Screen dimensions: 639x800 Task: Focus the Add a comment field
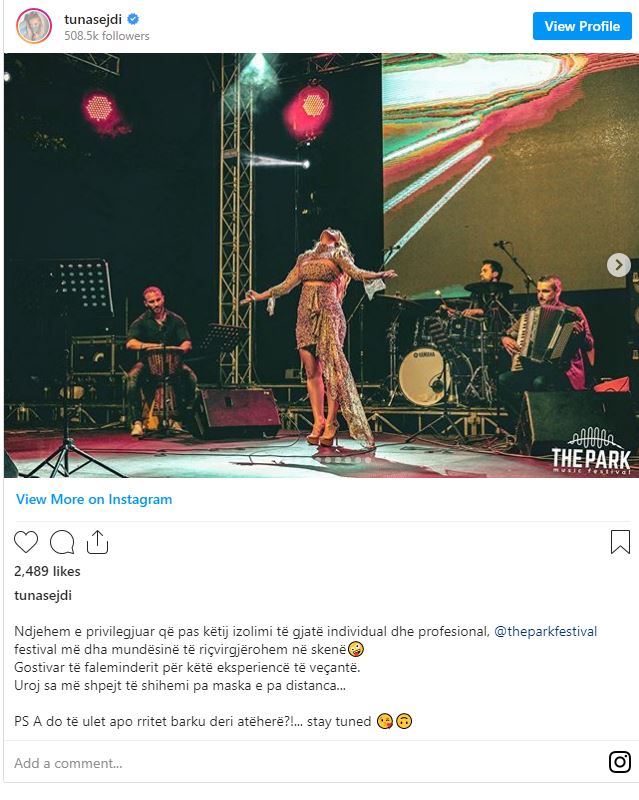[x=306, y=763]
